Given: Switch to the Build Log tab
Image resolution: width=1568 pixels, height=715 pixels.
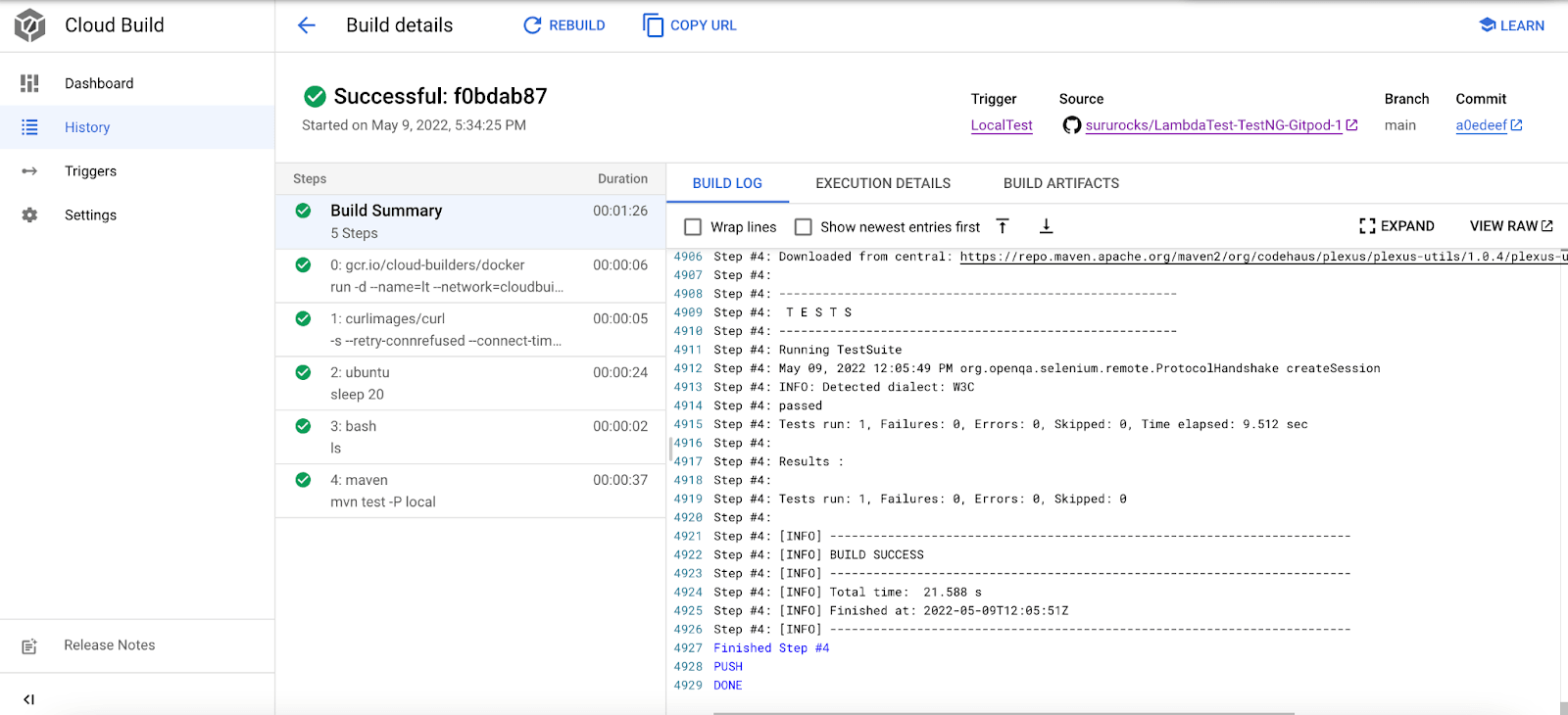Looking at the screenshot, I should coord(727,183).
